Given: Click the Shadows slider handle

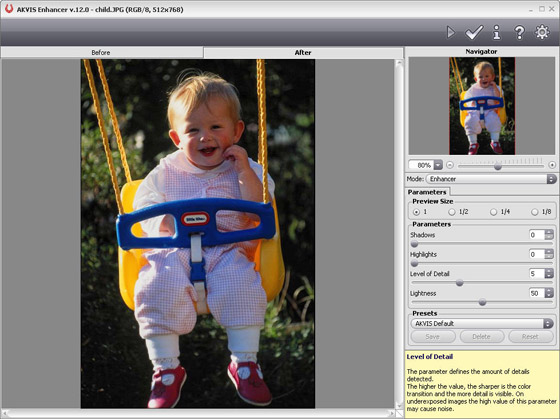Looking at the screenshot, I should point(414,244).
